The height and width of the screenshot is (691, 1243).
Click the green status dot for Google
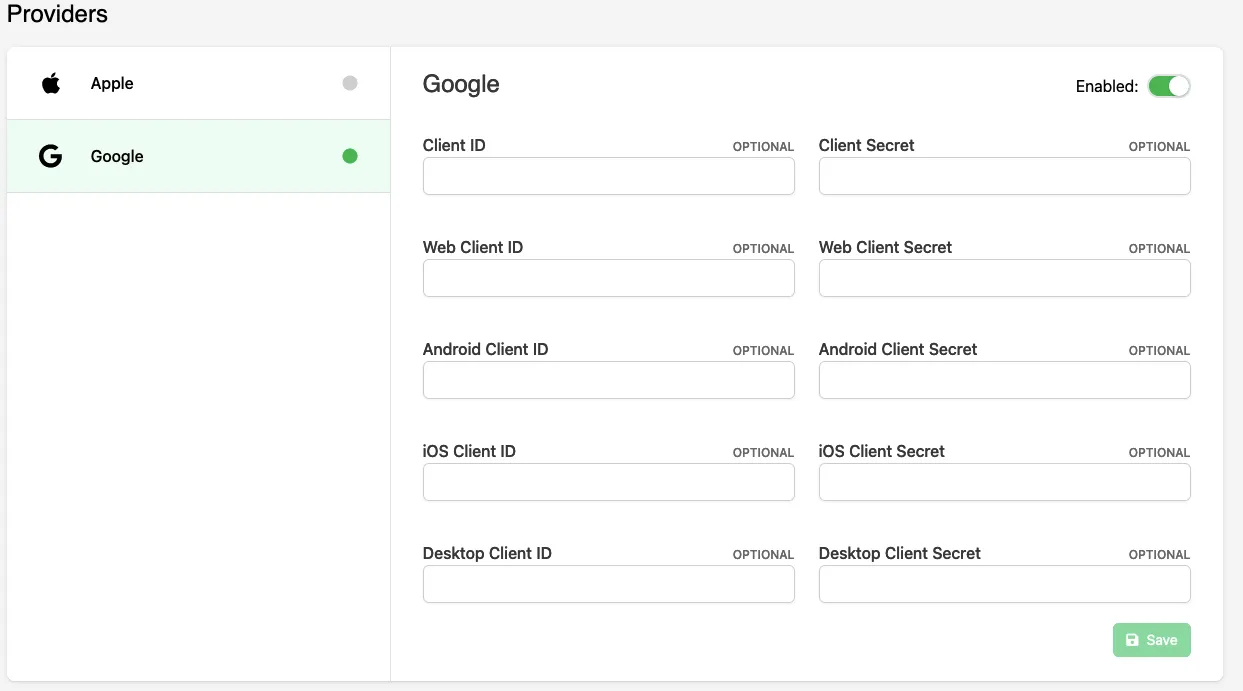(x=350, y=156)
